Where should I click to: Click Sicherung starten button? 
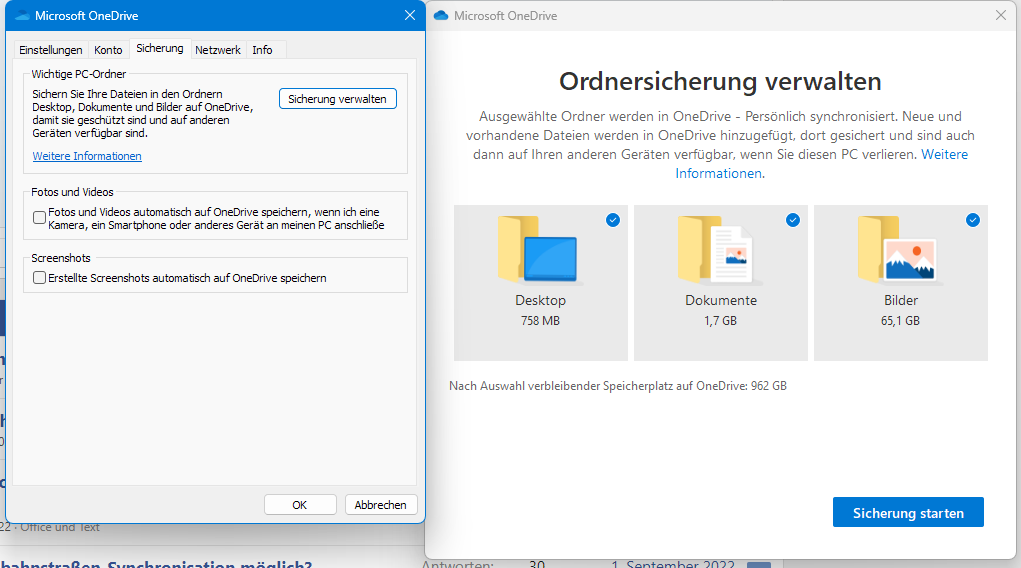click(908, 513)
